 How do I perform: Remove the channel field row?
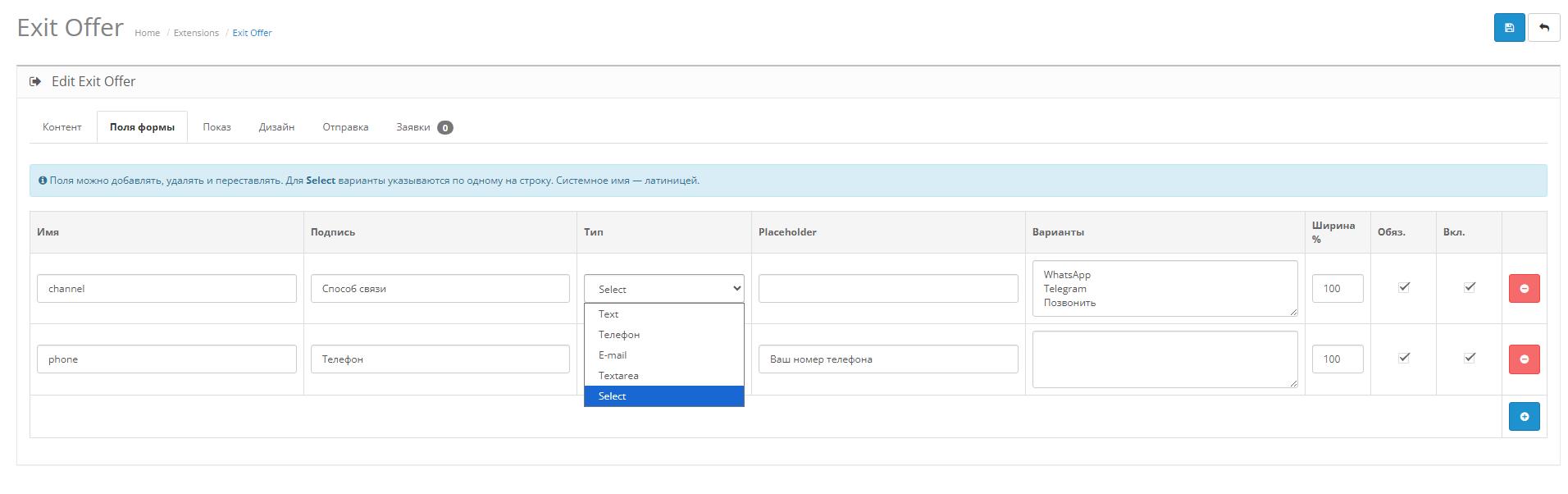[x=1524, y=289]
